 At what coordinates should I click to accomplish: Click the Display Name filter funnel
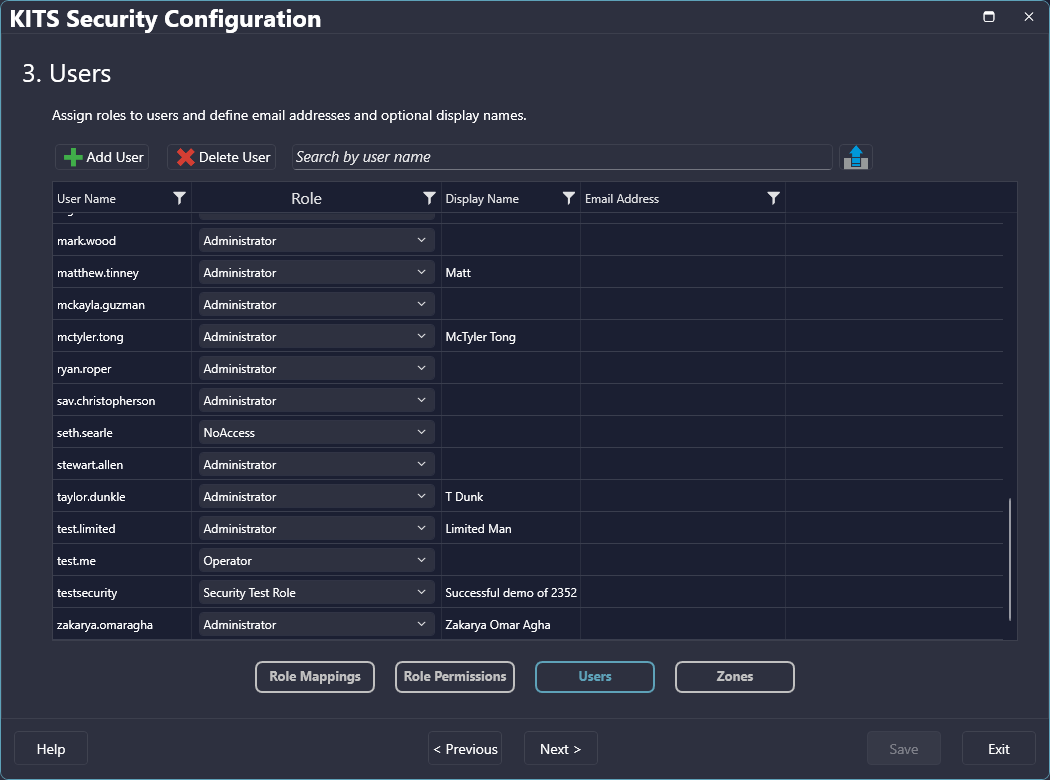[x=568, y=198]
